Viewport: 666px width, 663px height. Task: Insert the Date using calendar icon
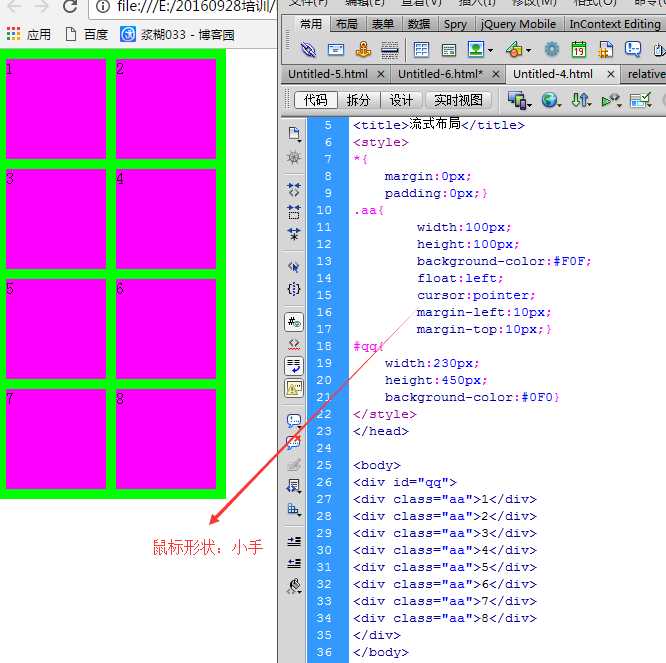(579, 50)
